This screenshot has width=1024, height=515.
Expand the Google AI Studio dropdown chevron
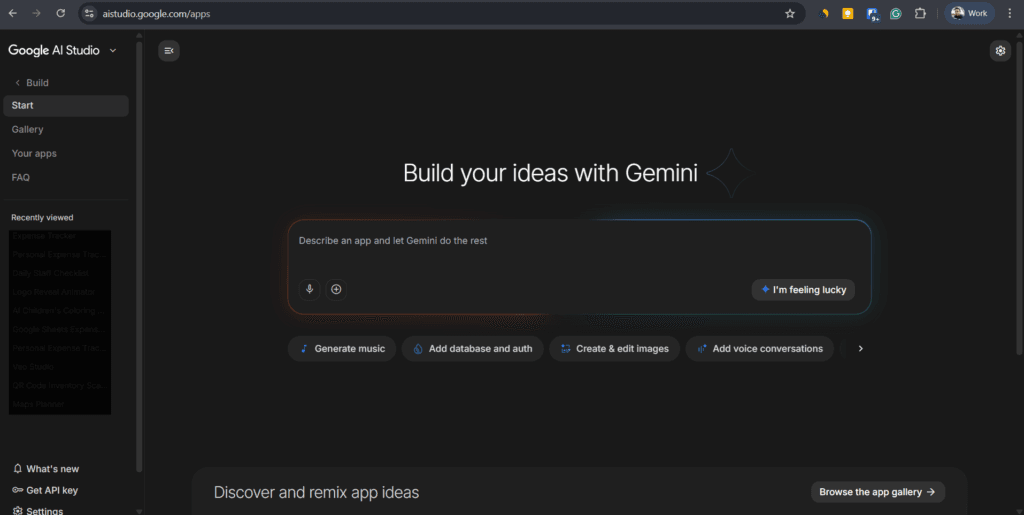pos(112,50)
